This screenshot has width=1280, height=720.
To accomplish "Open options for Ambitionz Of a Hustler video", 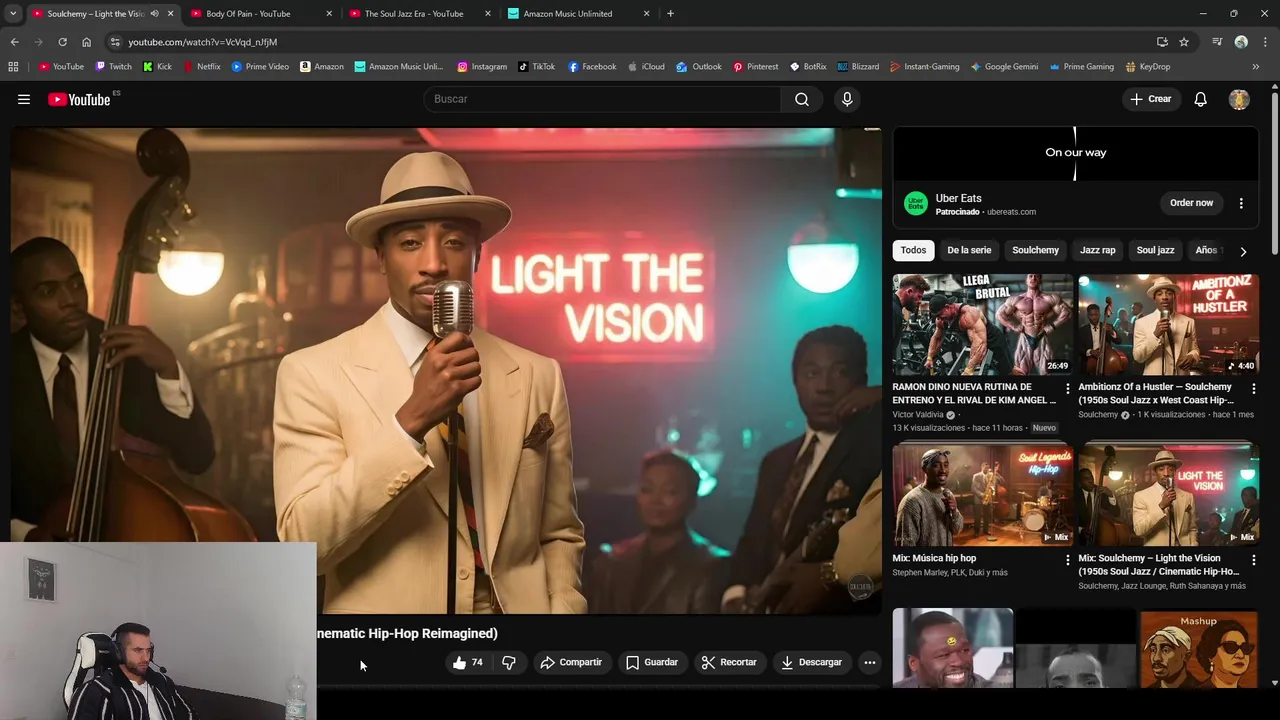I will tap(1253, 389).
